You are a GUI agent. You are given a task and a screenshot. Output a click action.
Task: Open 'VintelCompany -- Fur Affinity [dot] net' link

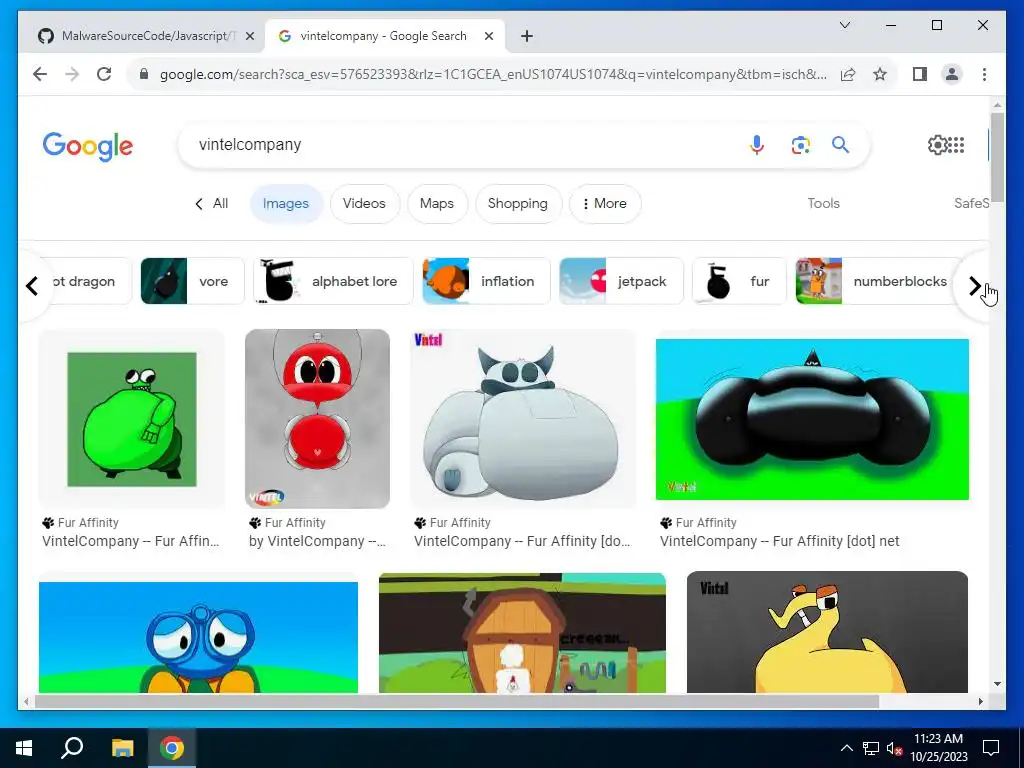tap(779, 541)
